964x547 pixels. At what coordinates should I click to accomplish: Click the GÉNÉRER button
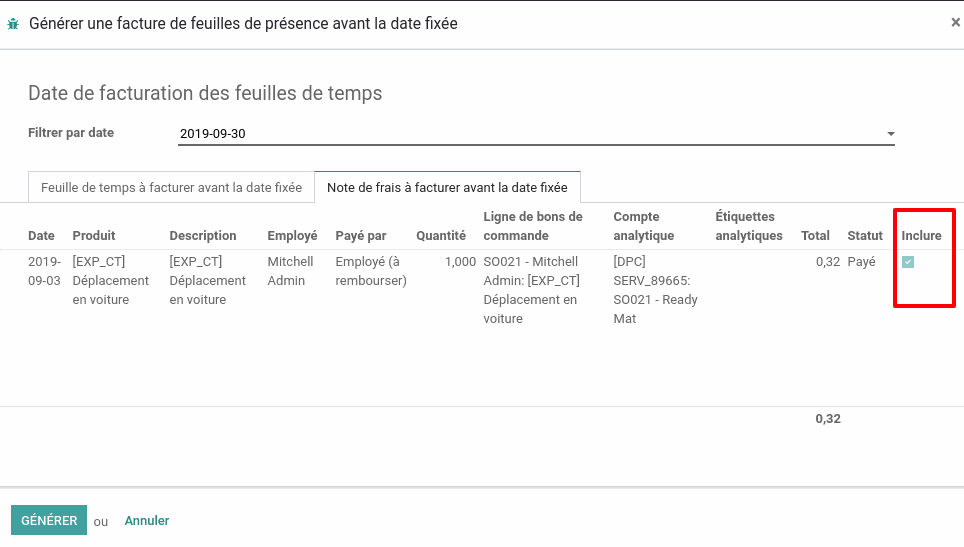pos(49,521)
